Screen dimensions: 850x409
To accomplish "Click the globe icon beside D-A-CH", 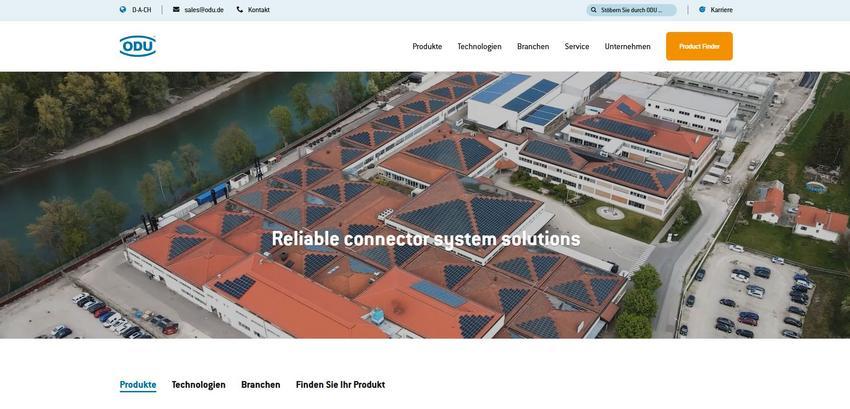I will point(123,9).
